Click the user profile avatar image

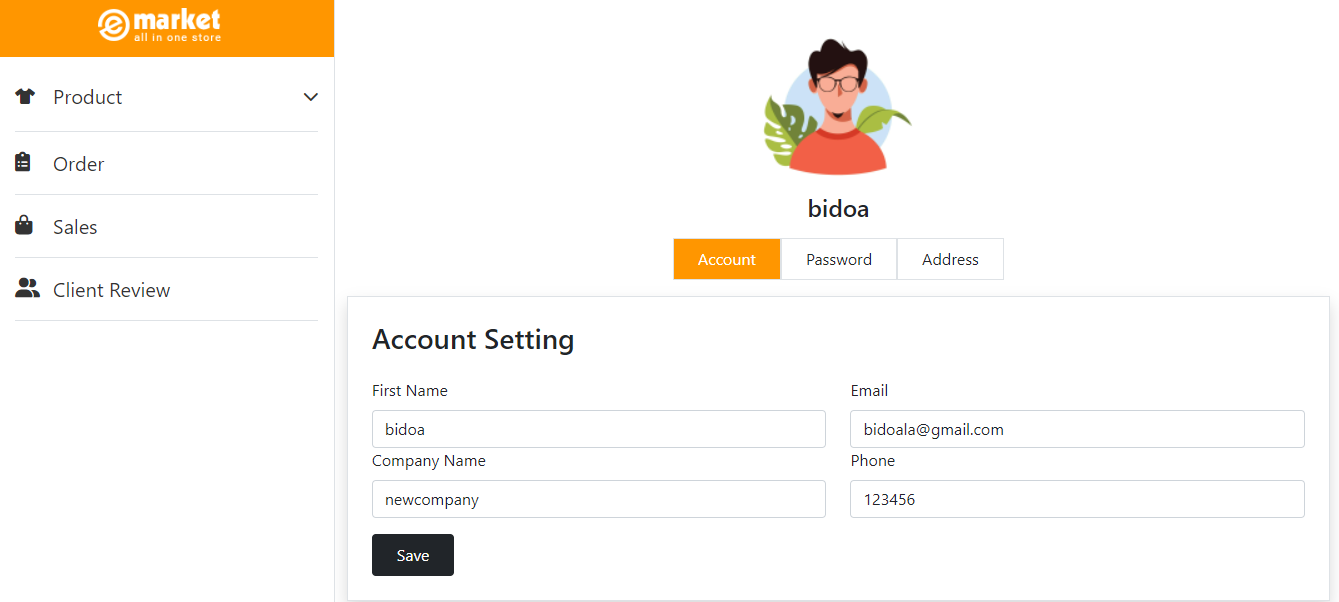pos(838,108)
